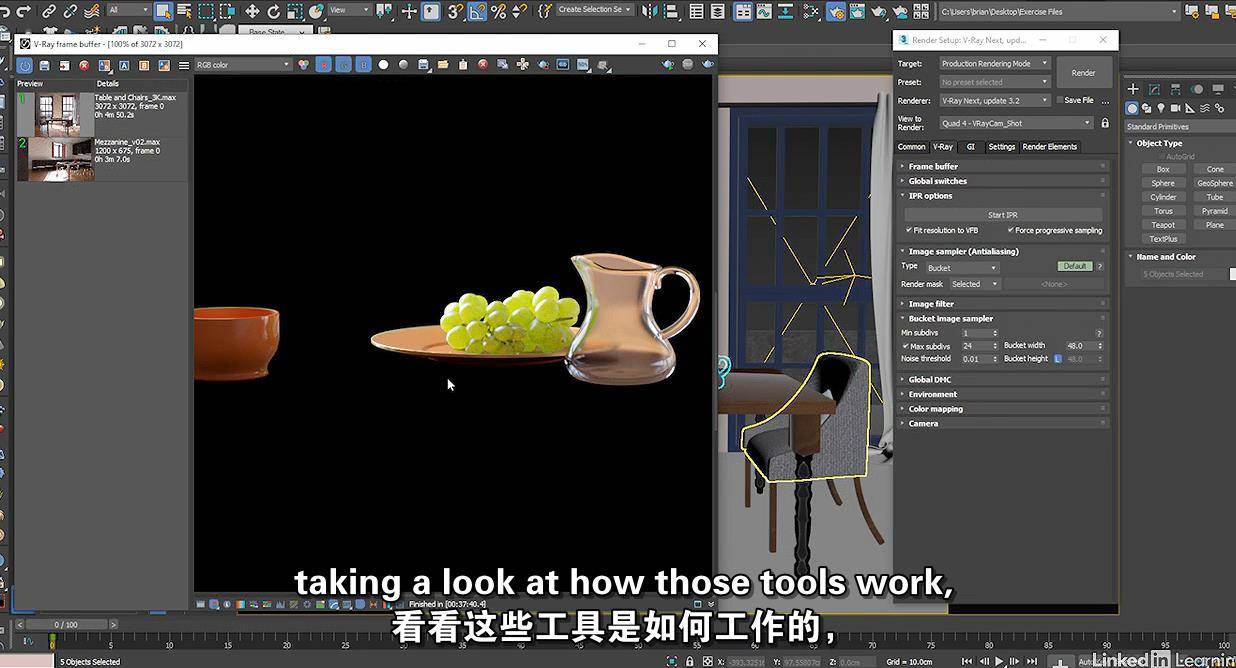The width and height of the screenshot is (1236, 668).
Task: Open the View to Render dropdown
Action: 1016,123
